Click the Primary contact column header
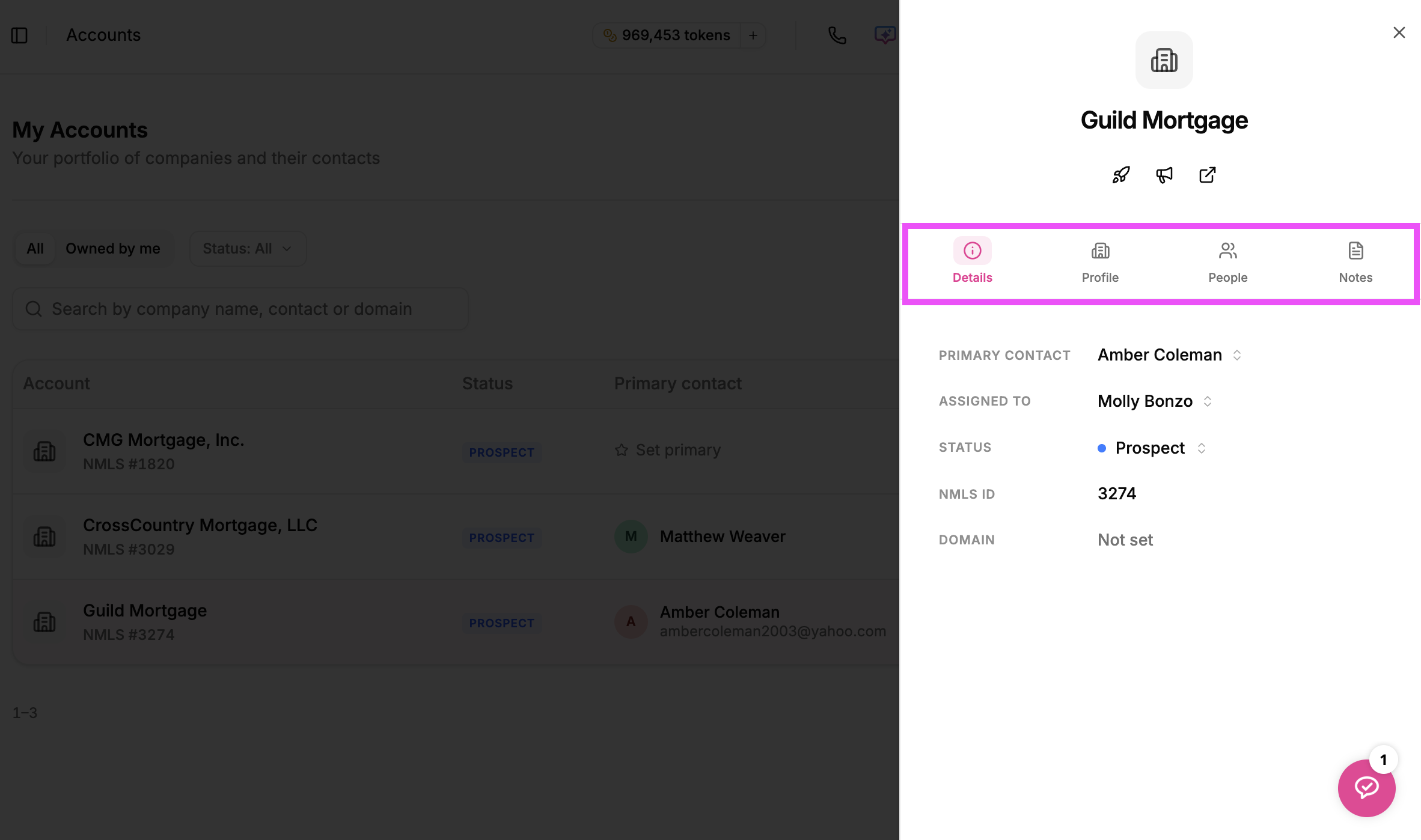1421x840 pixels. (x=678, y=383)
